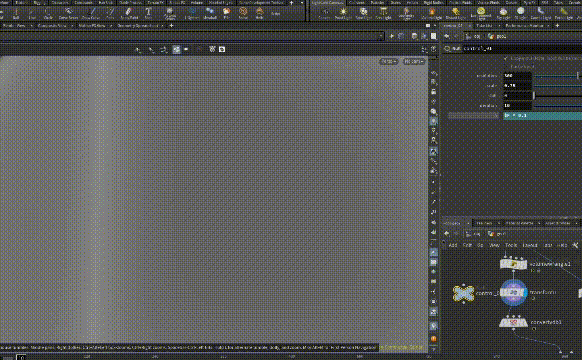
Task: Switch to the Take List tab
Action: [x=484, y=26]
